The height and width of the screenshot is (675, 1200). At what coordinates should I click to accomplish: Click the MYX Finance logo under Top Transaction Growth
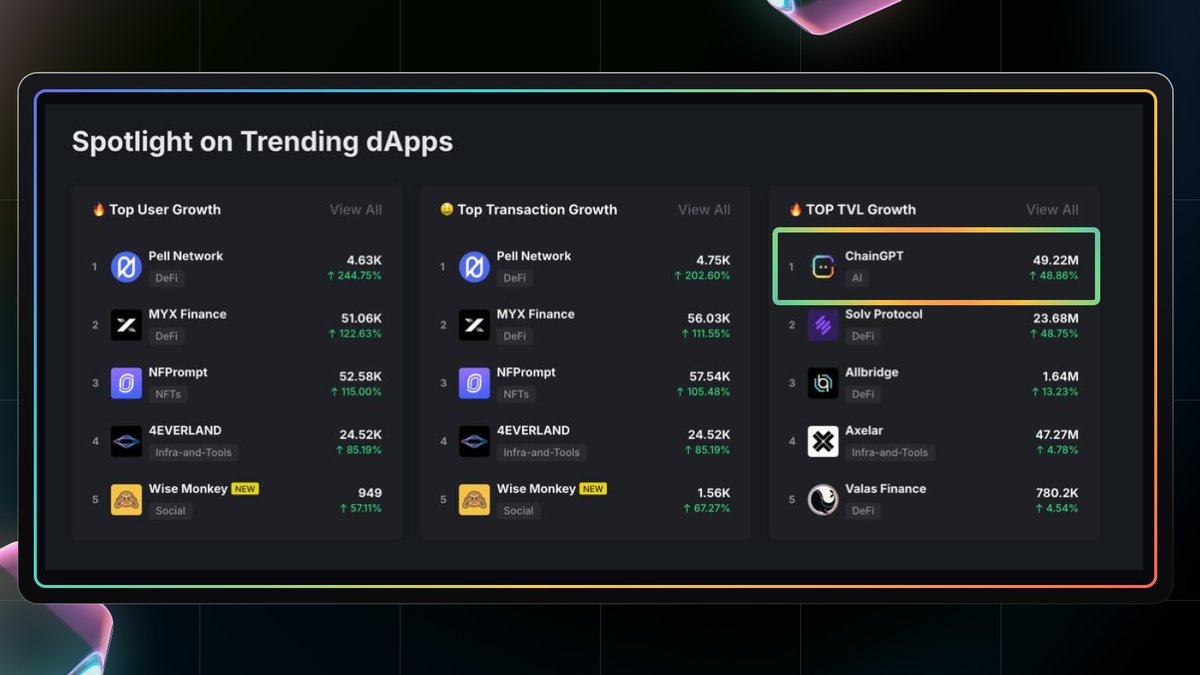click(475, 325)
